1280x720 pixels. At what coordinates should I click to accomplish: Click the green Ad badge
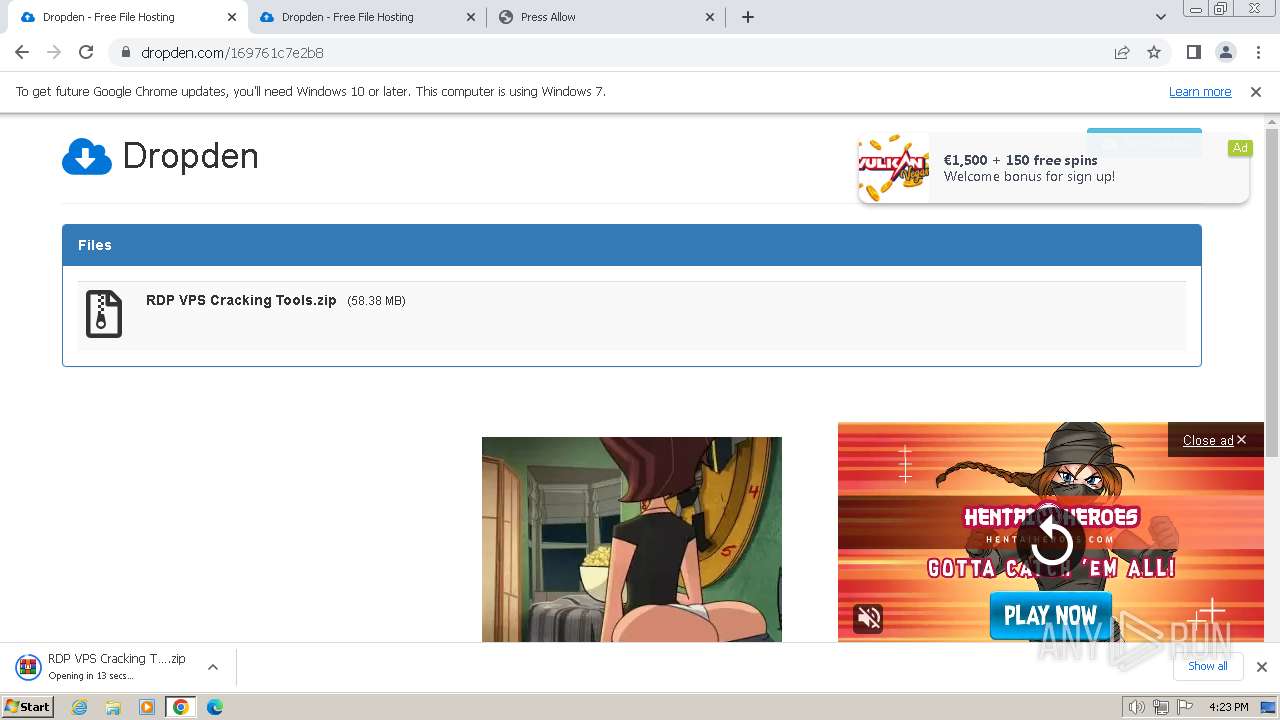[x=1240, y=148]
